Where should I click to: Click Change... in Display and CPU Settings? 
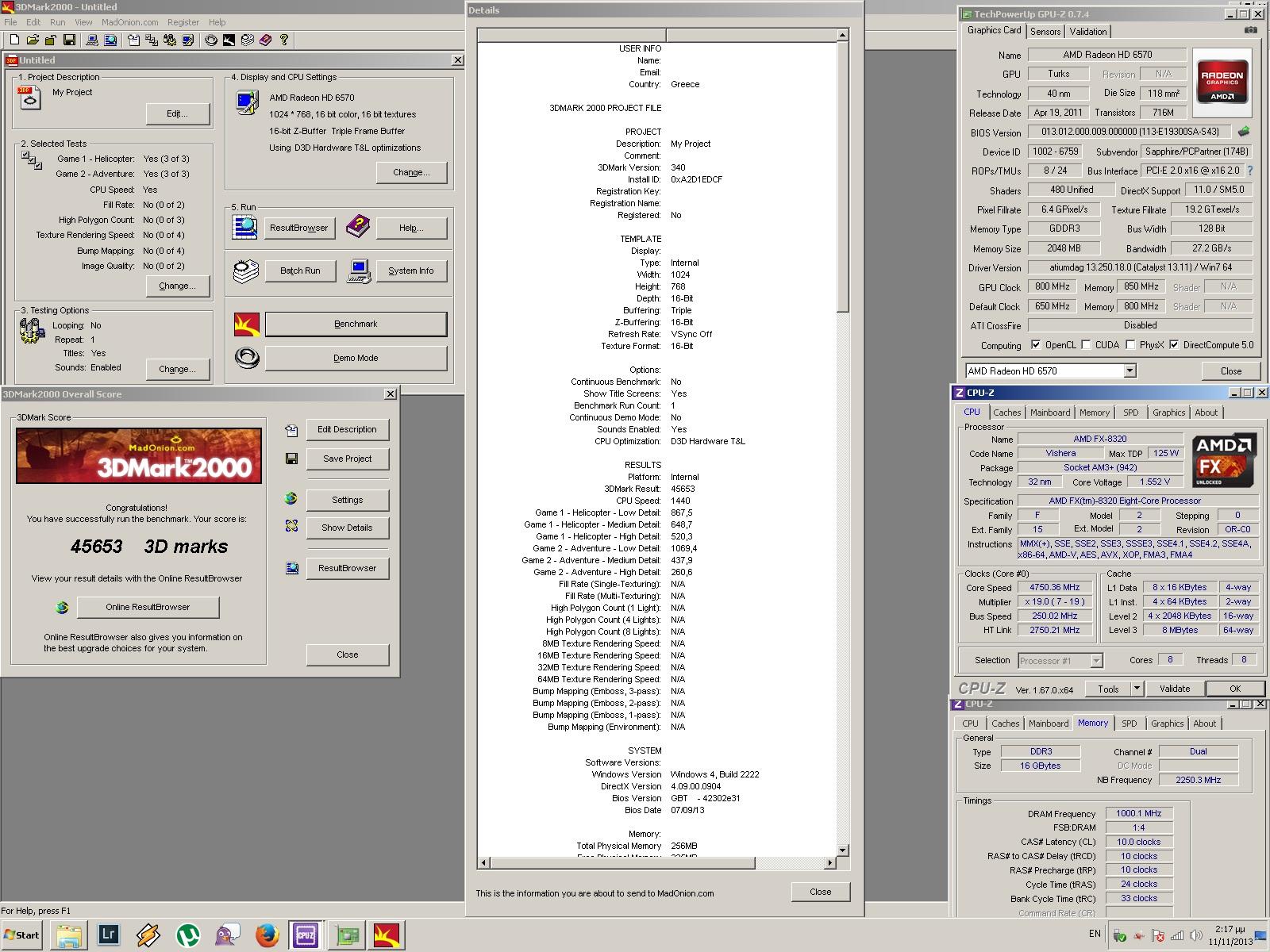[411, 172]
